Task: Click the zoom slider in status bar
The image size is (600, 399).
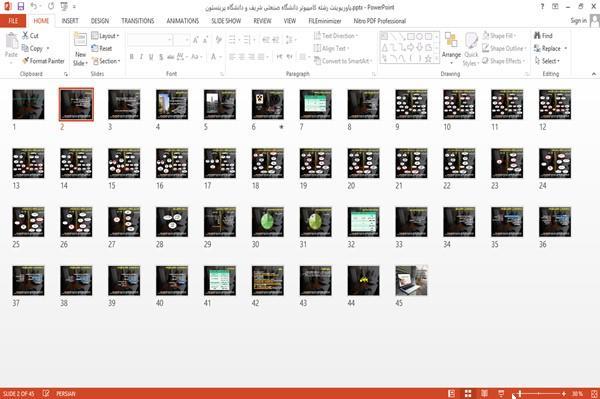Action: click(x=540, y=394)
